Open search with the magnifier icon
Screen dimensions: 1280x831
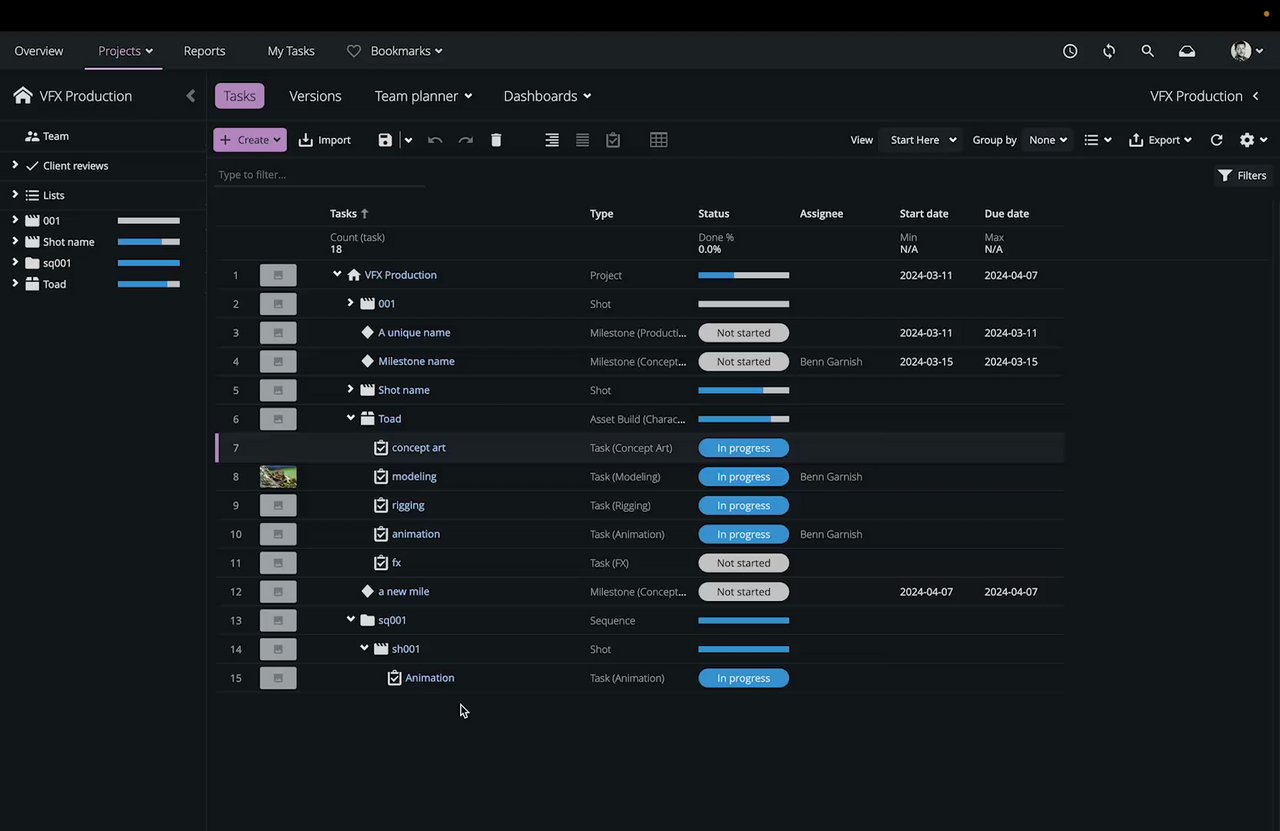click(1148, 51)
